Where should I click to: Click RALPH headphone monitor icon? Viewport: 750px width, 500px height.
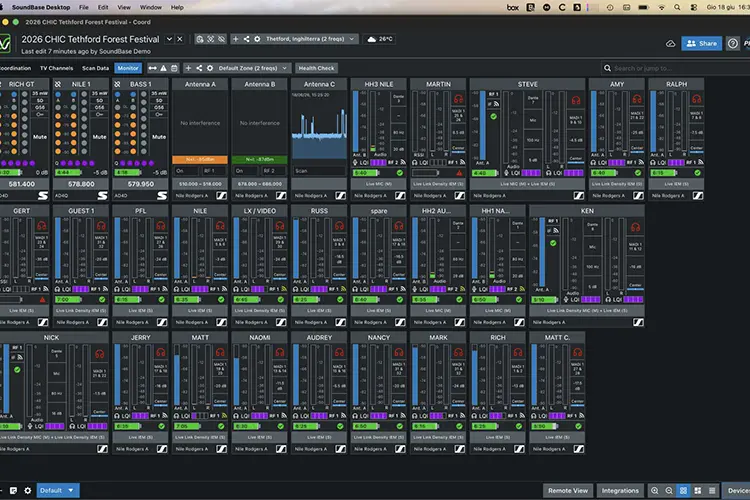(696, 100)
